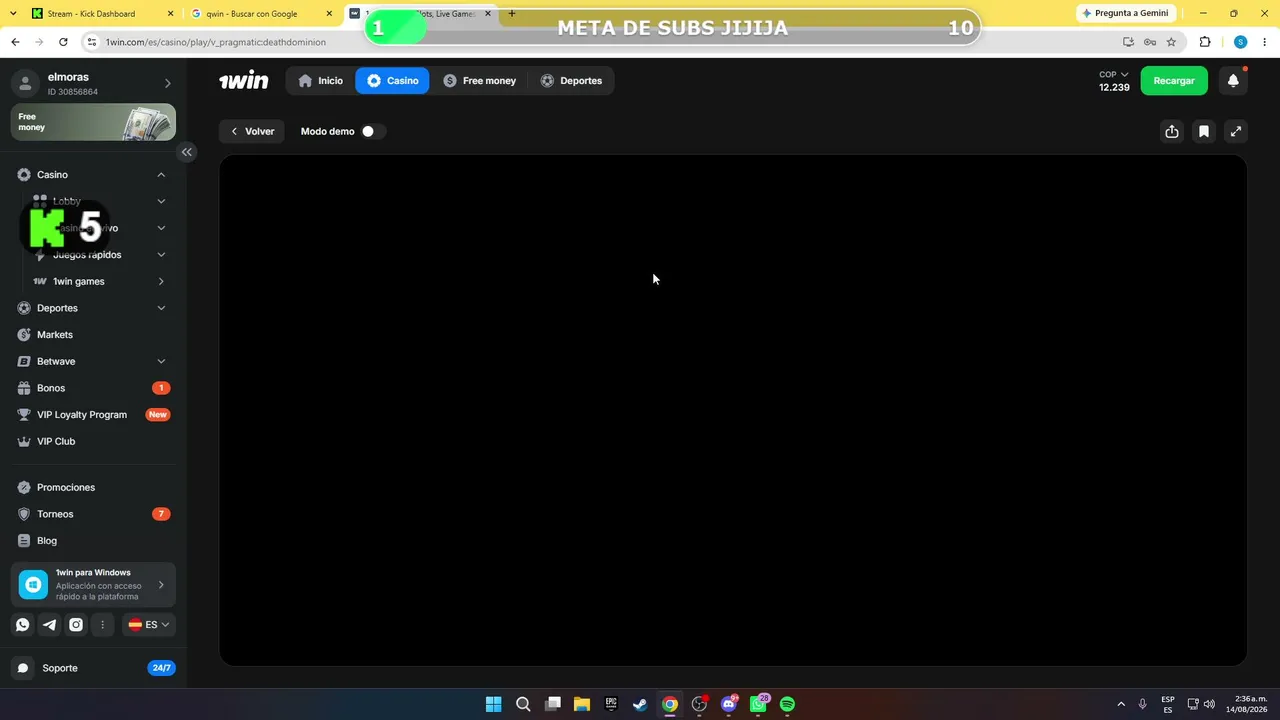
Task: Open new Chrome tab with plus button
Action: click(x=512, y=14)
